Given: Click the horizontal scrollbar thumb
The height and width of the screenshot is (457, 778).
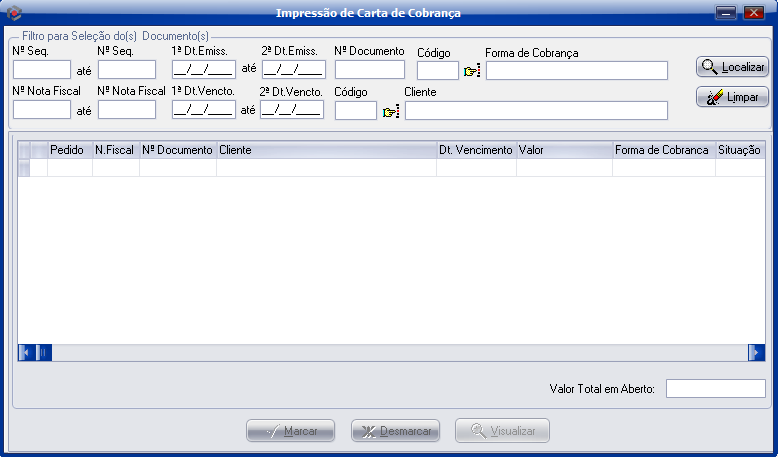Looking at the screenshot, I should pyautogui.click(x=44, y=353).
